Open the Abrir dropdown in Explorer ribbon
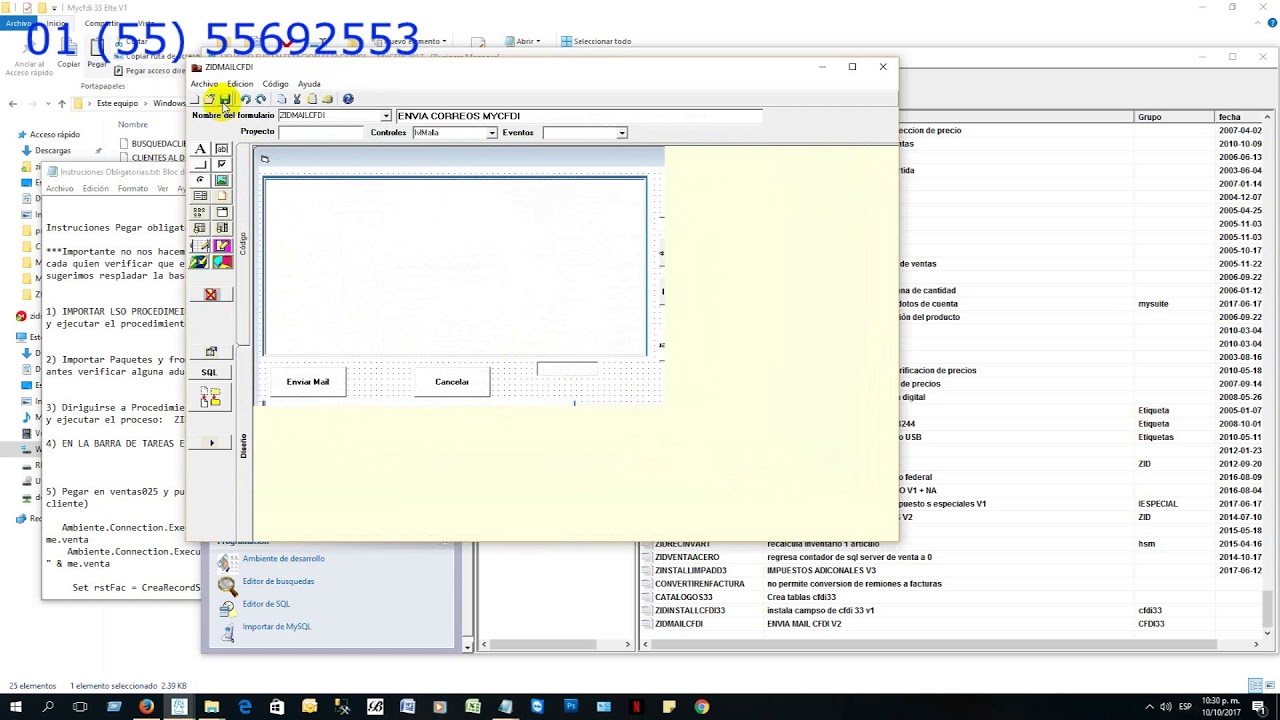This screenshot has width=1280, height=720. pyautogui.click(x=523, y=41)
